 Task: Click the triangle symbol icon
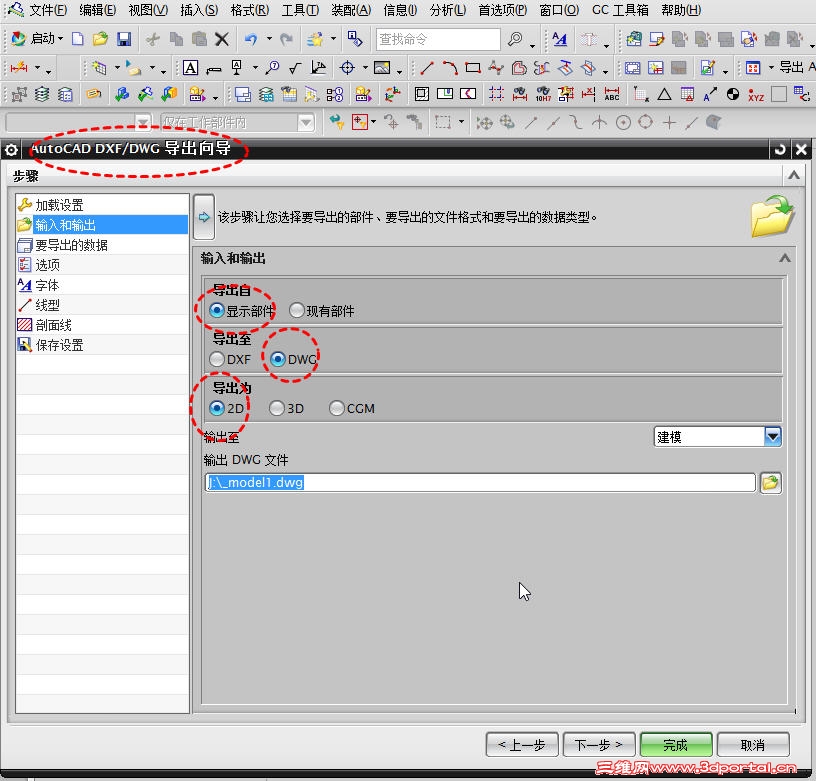coord(664,94)
